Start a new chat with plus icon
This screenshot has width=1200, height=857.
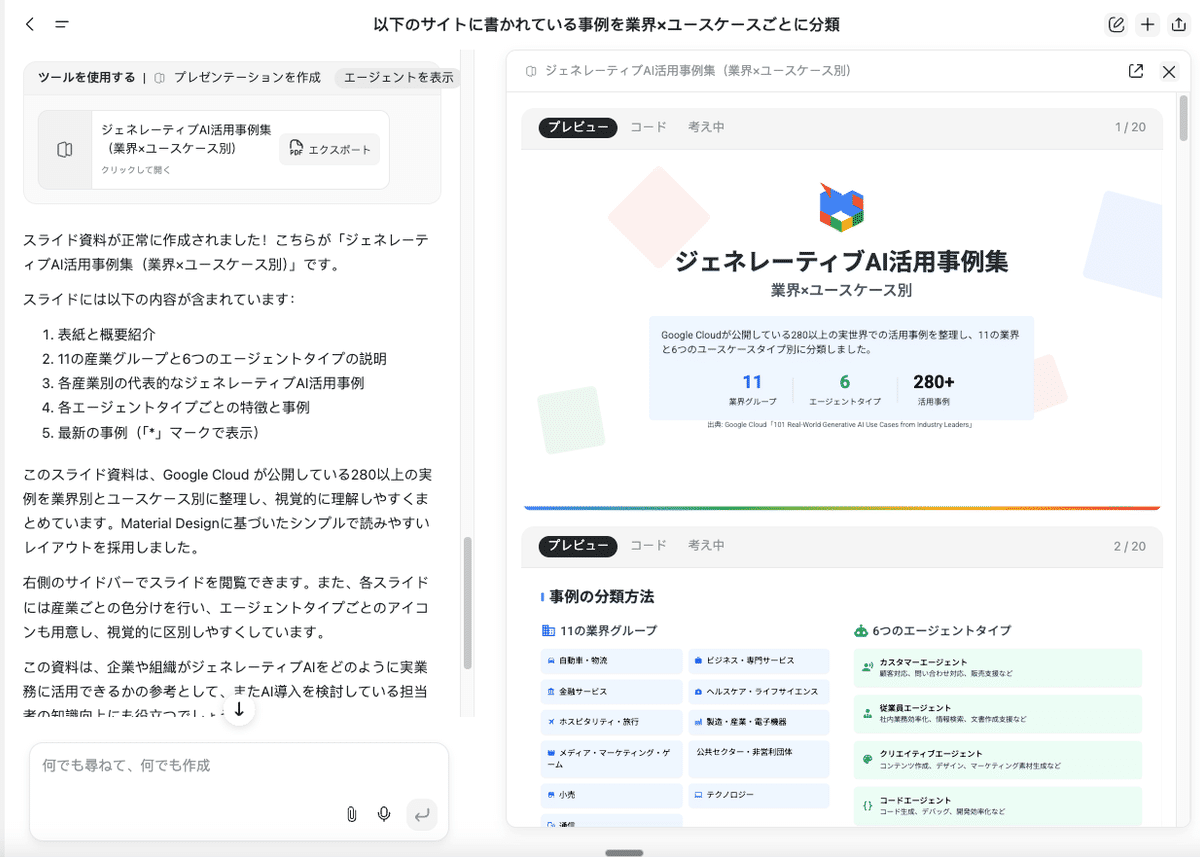coord(1148,25)
